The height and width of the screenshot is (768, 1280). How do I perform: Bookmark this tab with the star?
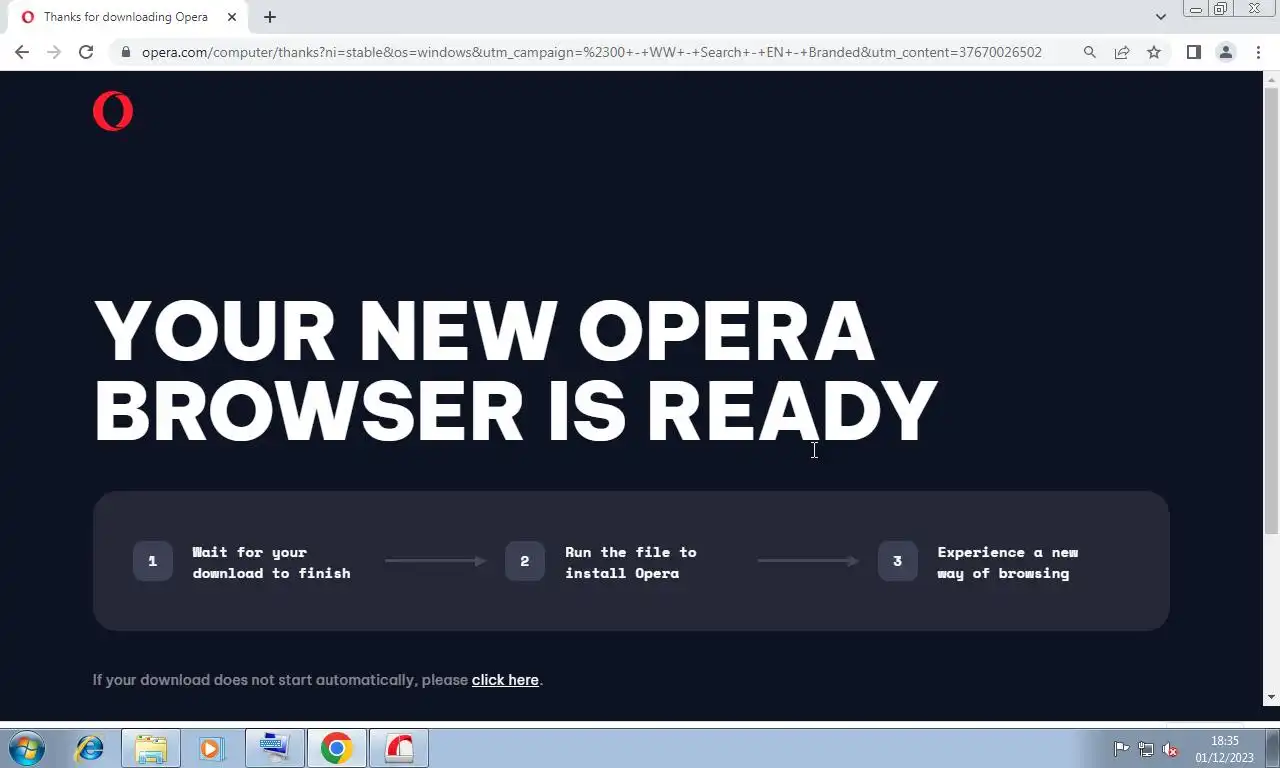tap(1154, 52)
